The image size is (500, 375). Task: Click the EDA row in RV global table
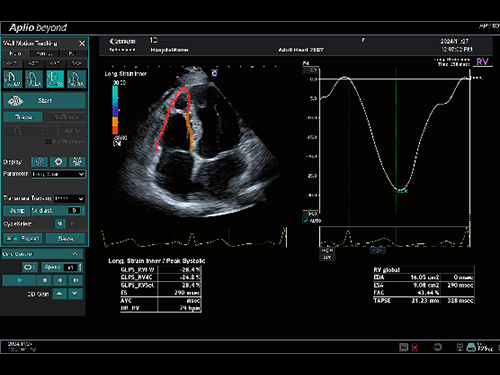423,277
